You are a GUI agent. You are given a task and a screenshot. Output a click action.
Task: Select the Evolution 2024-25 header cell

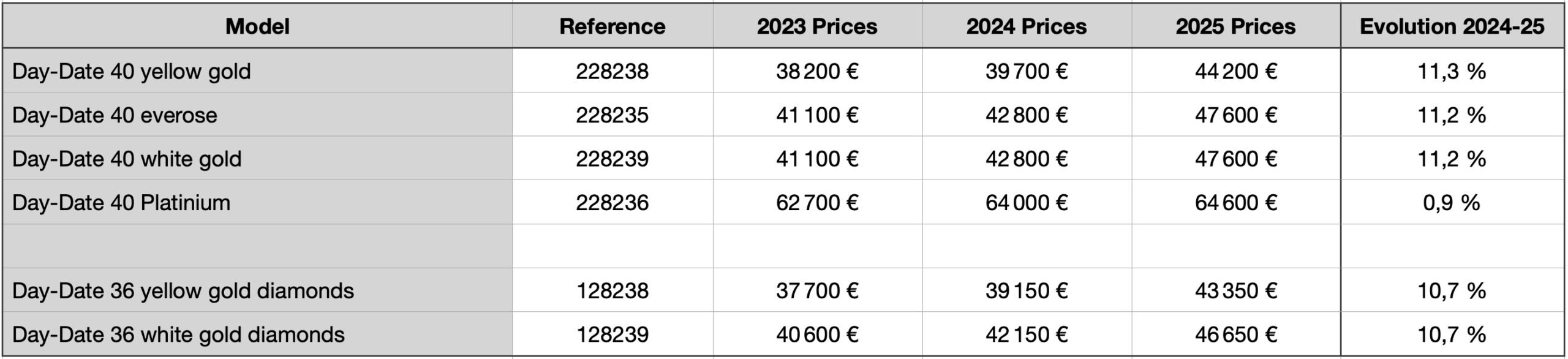pos(1452,26)
